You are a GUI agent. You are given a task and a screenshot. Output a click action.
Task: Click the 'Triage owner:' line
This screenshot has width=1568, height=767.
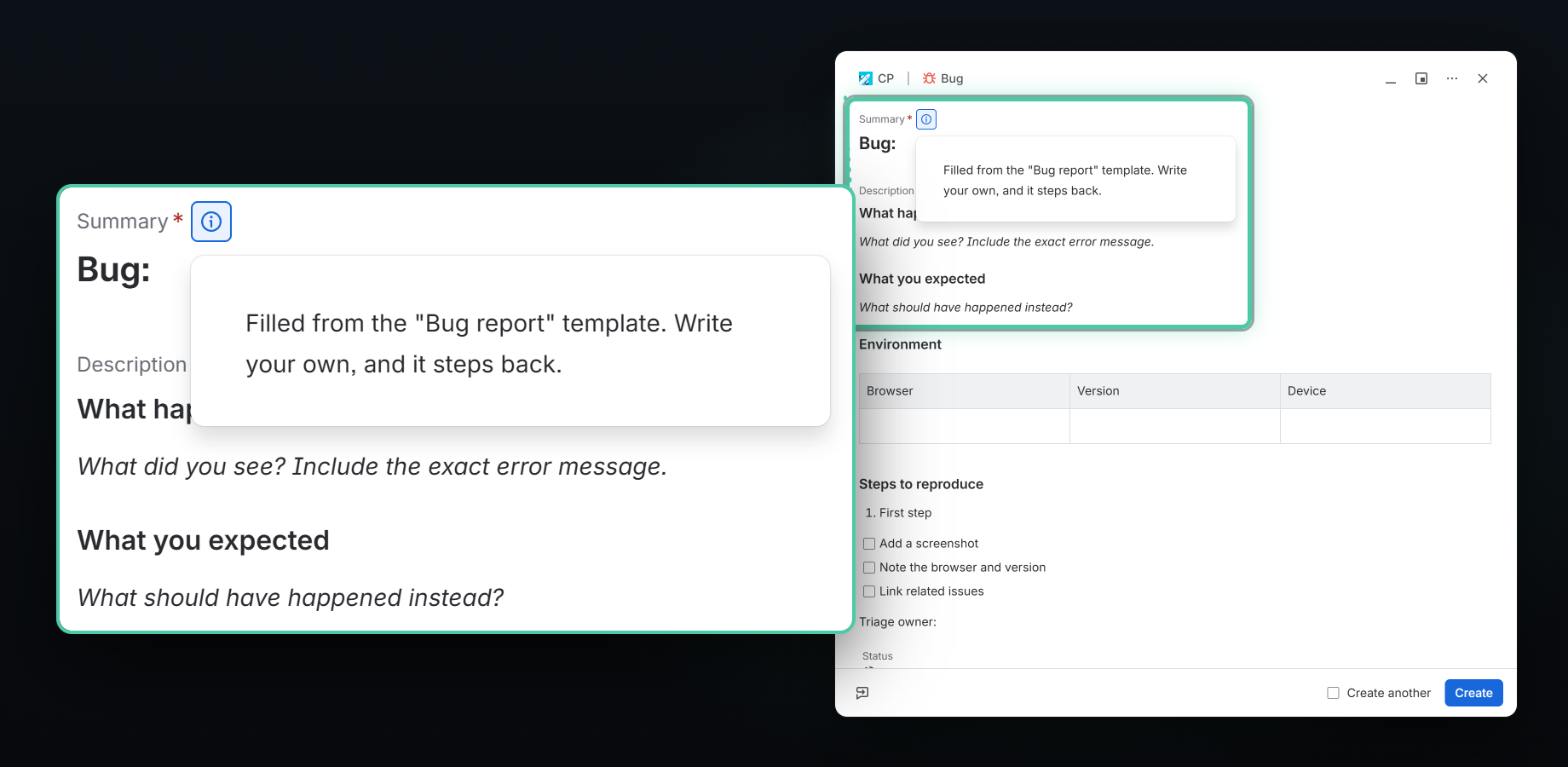point(897,622)
